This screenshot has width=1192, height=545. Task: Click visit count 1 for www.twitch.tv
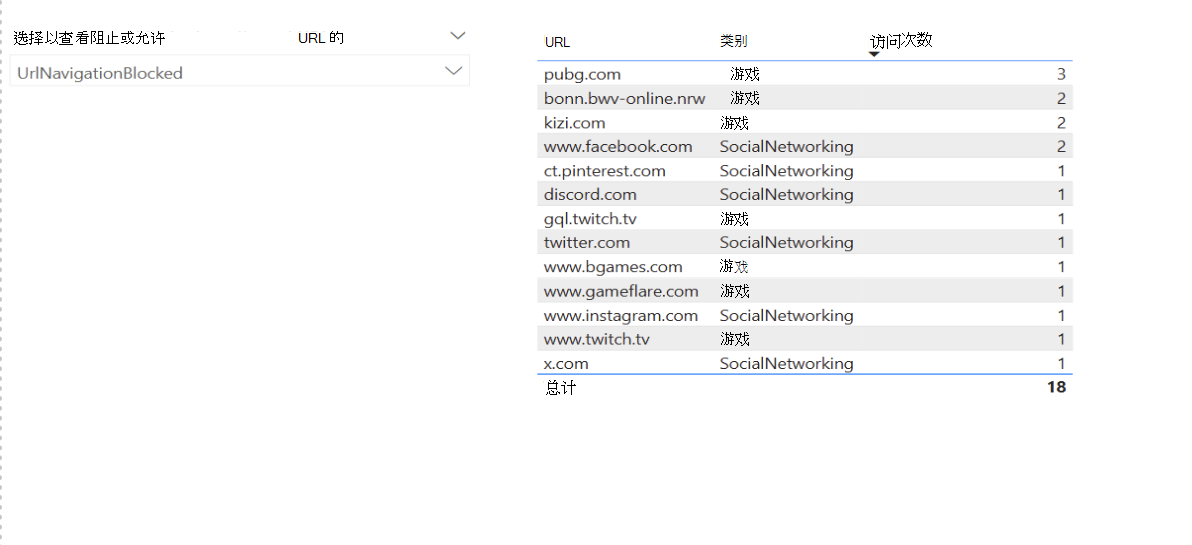(1061, 339)
